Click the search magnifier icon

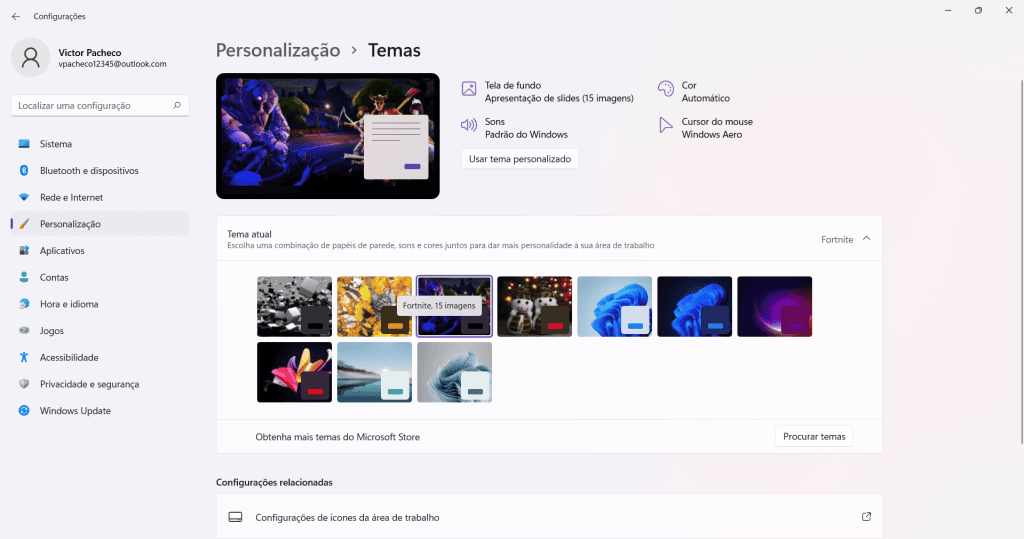pyautogui.click(x=176, y=105)
